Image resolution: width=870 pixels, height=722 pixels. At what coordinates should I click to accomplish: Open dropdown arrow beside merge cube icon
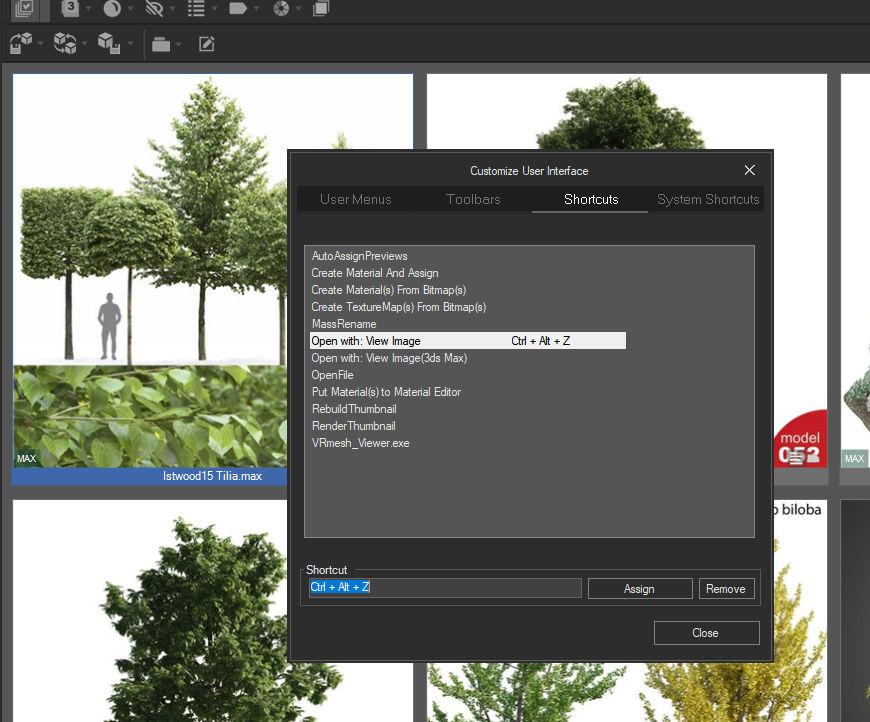tap(41, 43)
